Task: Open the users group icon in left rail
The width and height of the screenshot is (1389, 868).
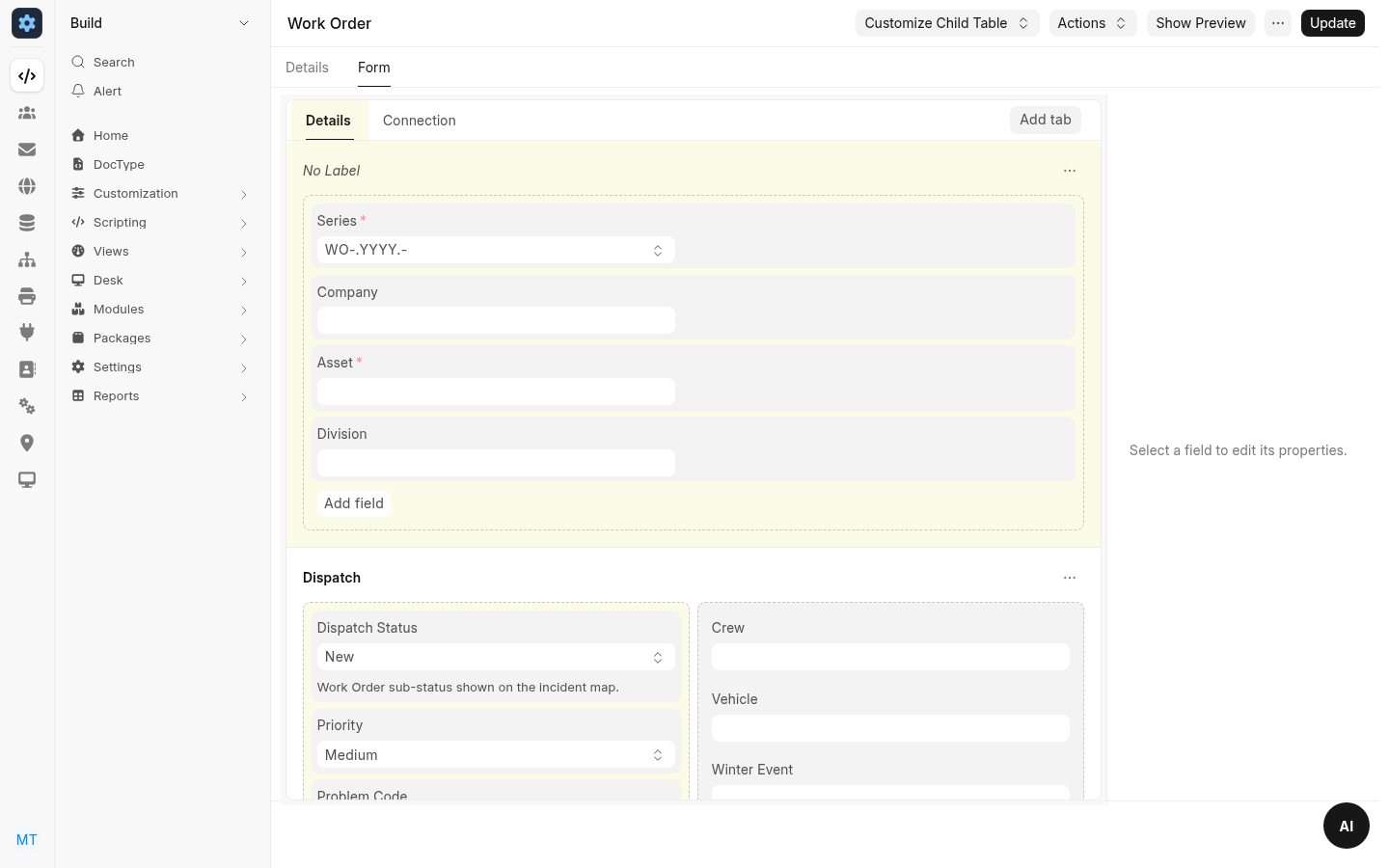Action: tap(27, 113)
